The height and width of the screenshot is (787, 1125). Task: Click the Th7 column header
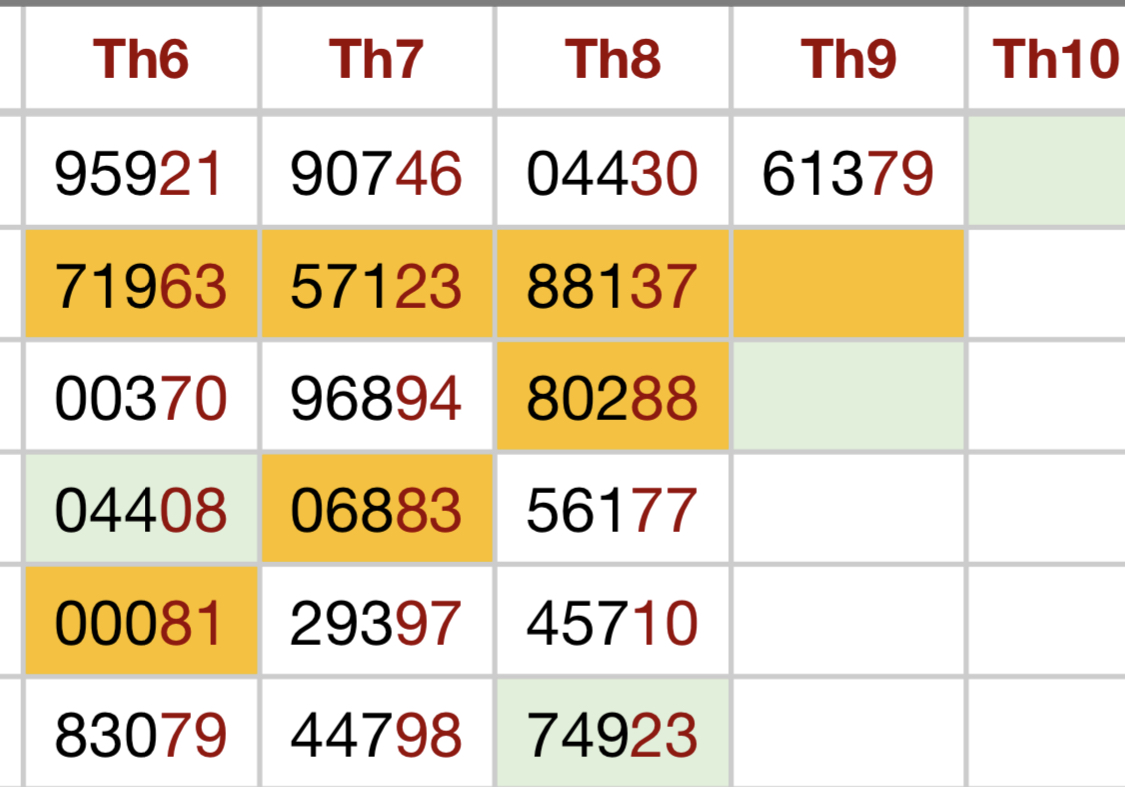377,59
